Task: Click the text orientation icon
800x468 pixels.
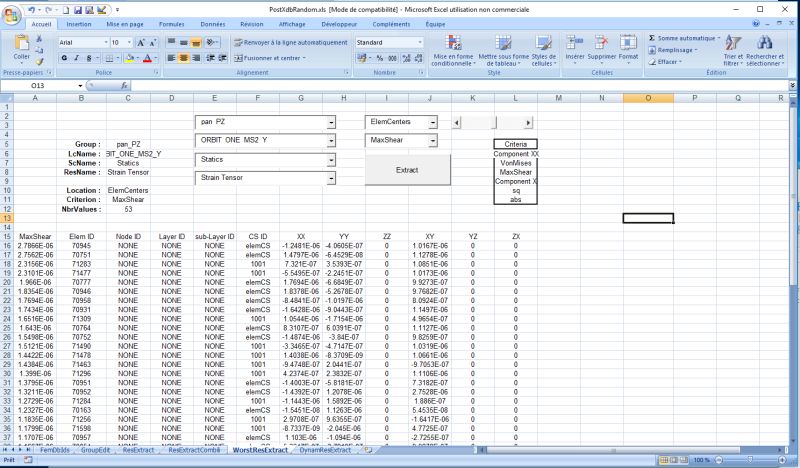Action: [211, 43]
